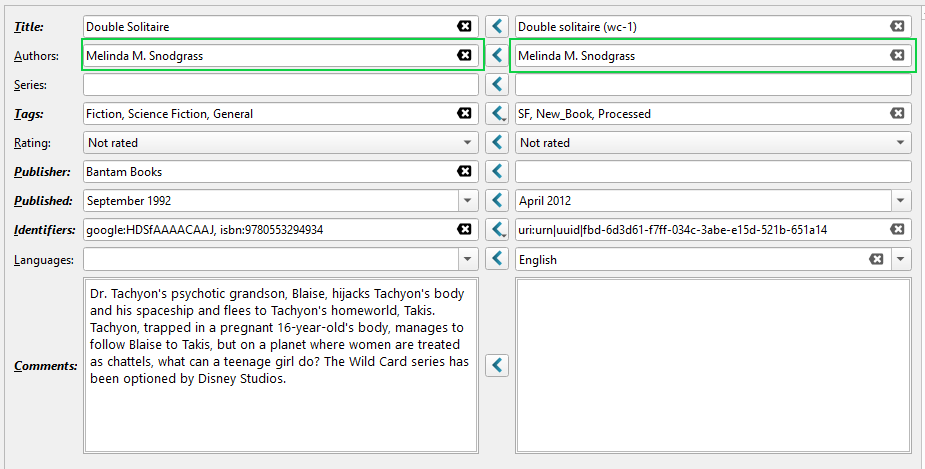Click the 'Identifiers:' label
The height and width of the screenshot is (469, 925).
(44, 230)
